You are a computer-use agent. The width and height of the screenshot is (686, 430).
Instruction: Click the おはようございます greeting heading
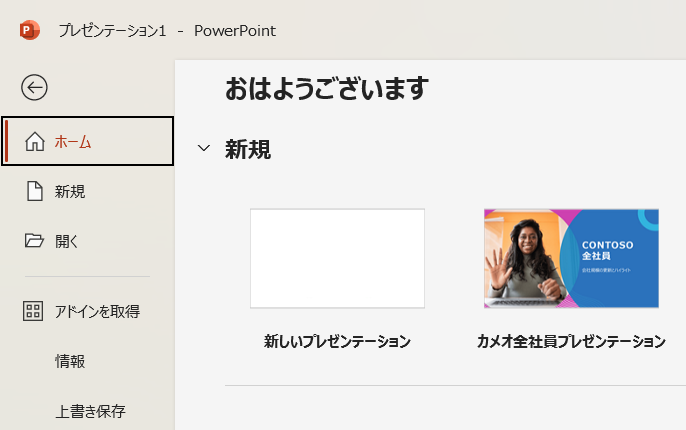[327, 88]
